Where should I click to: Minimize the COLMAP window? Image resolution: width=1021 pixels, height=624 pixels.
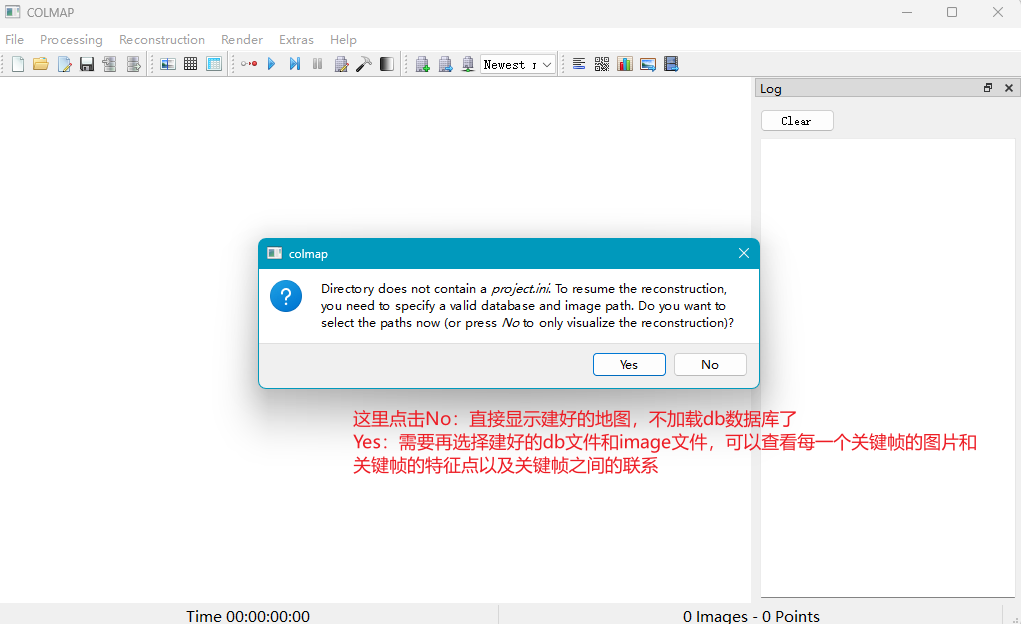pos(906,12)
